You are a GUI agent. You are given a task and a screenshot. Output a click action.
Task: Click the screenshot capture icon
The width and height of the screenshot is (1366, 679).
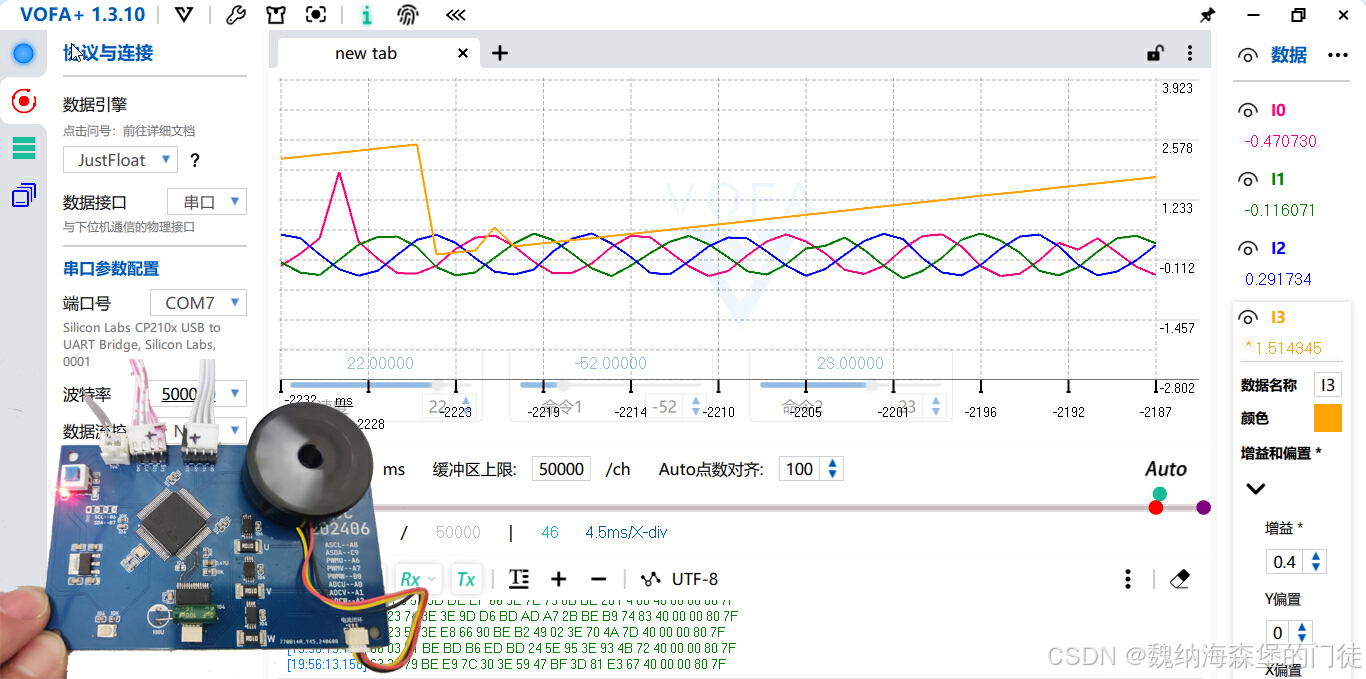316,15
